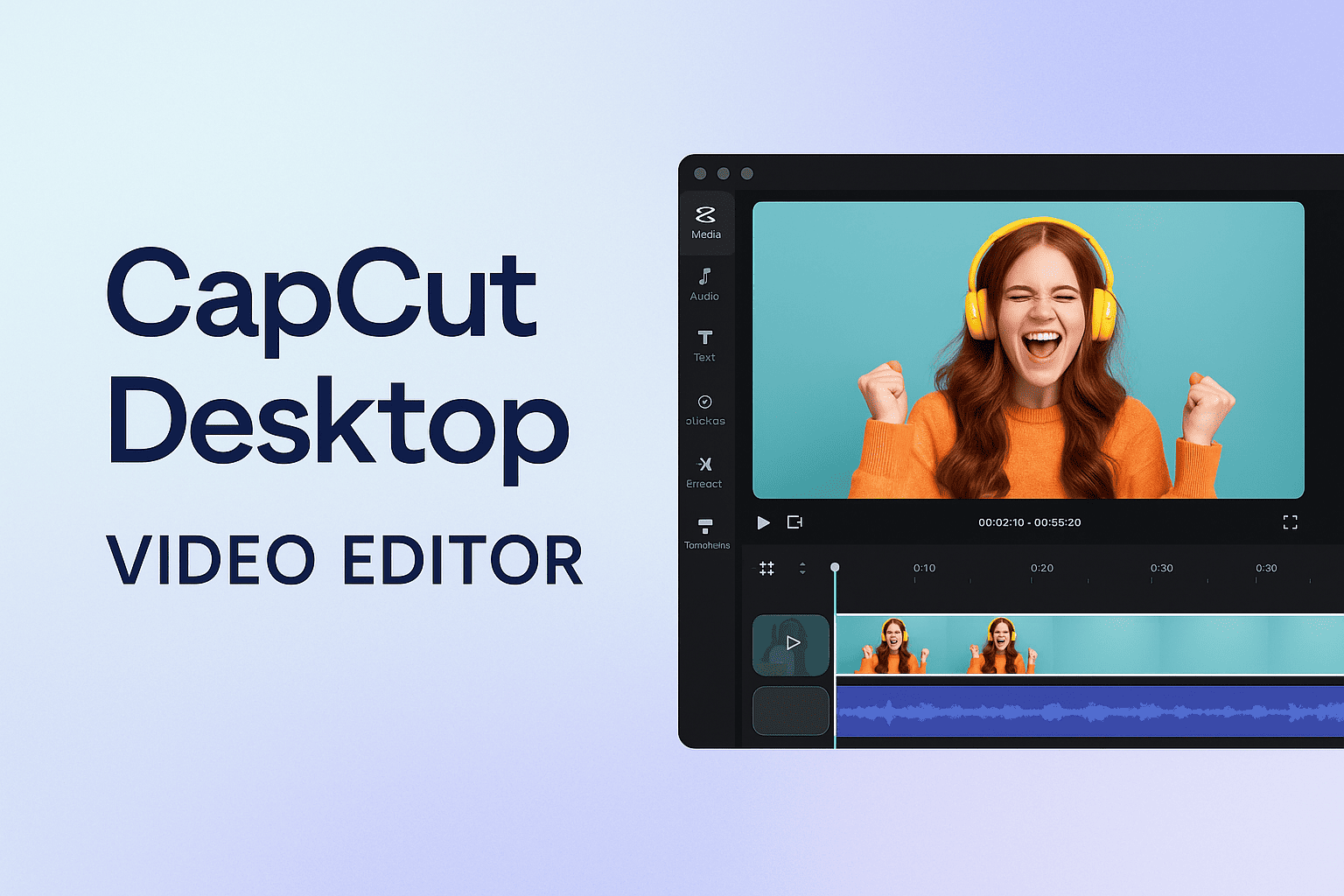Toggle fullscreen preview mode
1344x896 pixels.
point(1290,521)
